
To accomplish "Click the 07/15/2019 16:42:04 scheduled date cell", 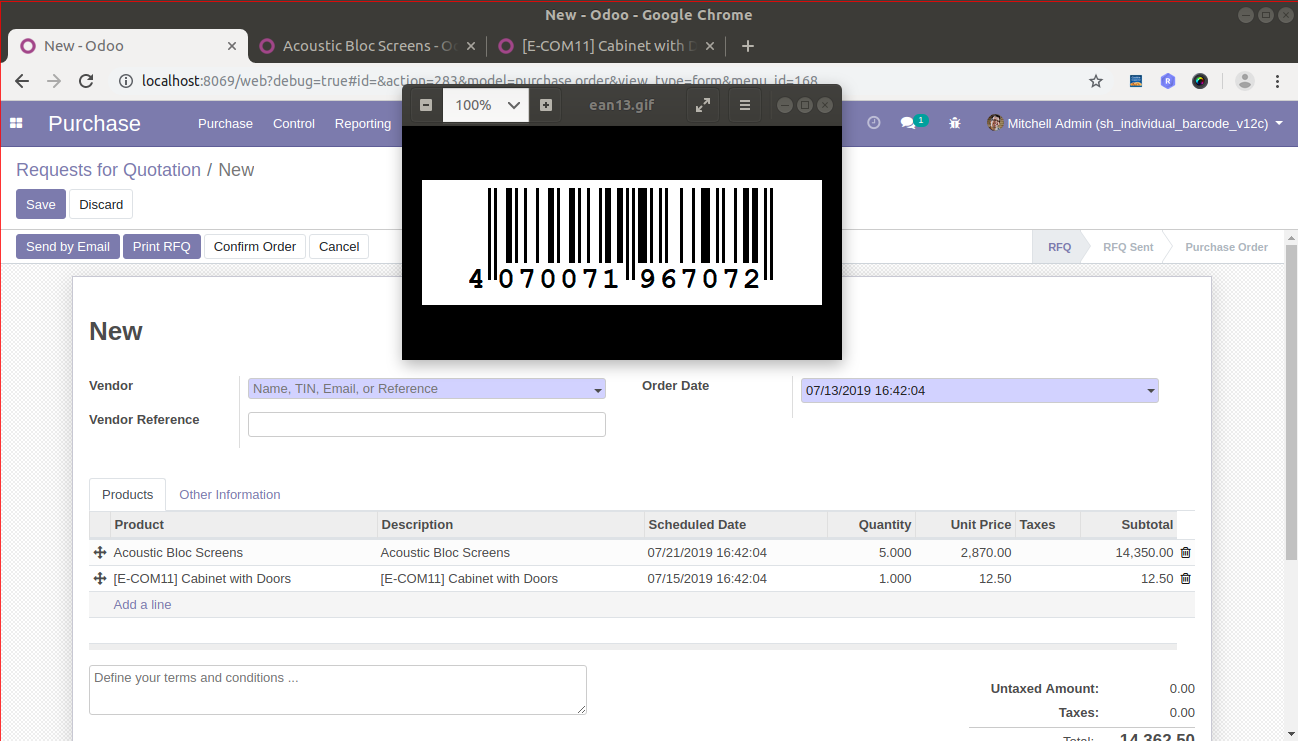I will [x=736, y=578].
